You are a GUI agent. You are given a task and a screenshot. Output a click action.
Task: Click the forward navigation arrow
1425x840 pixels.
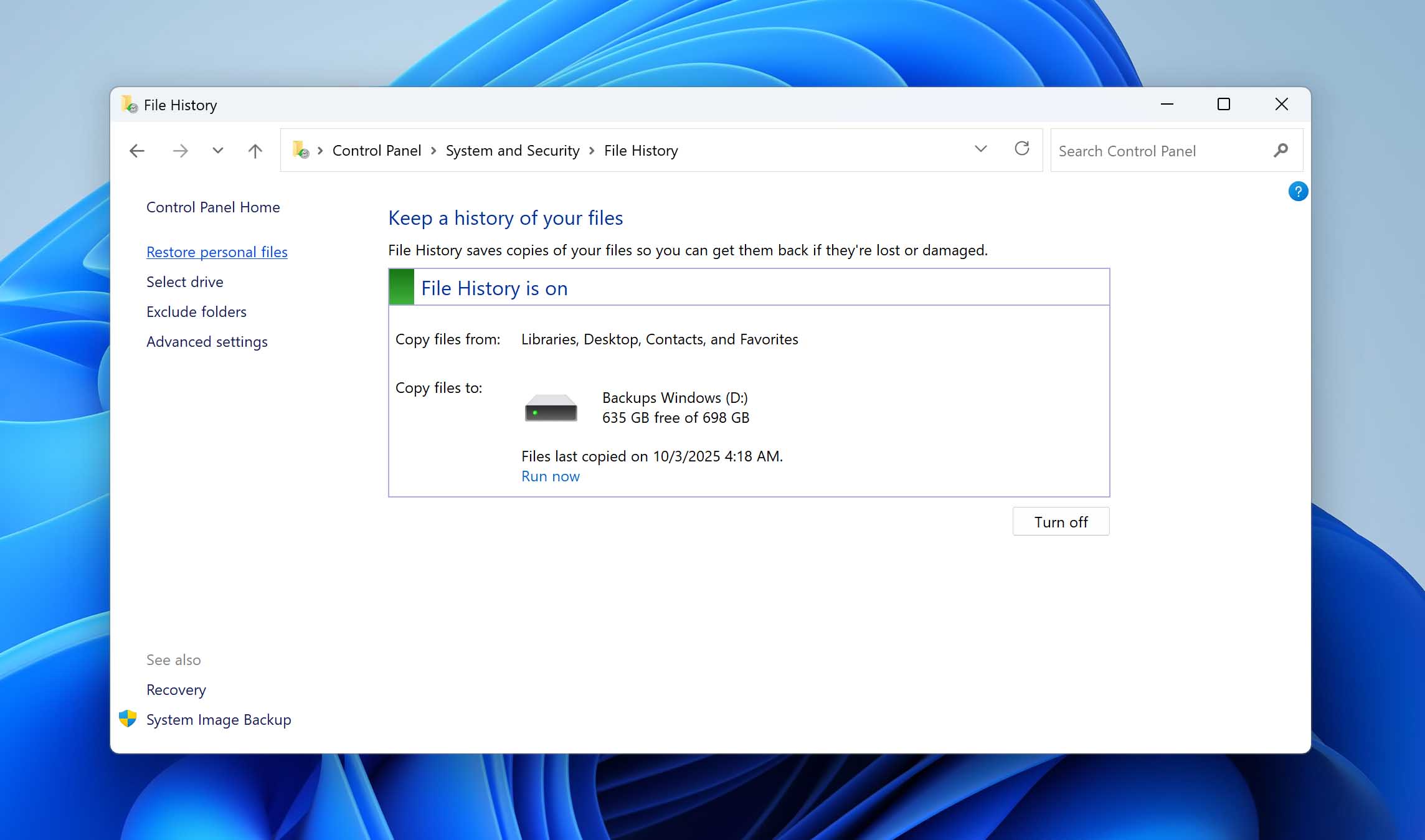click(x=179, y=150)
